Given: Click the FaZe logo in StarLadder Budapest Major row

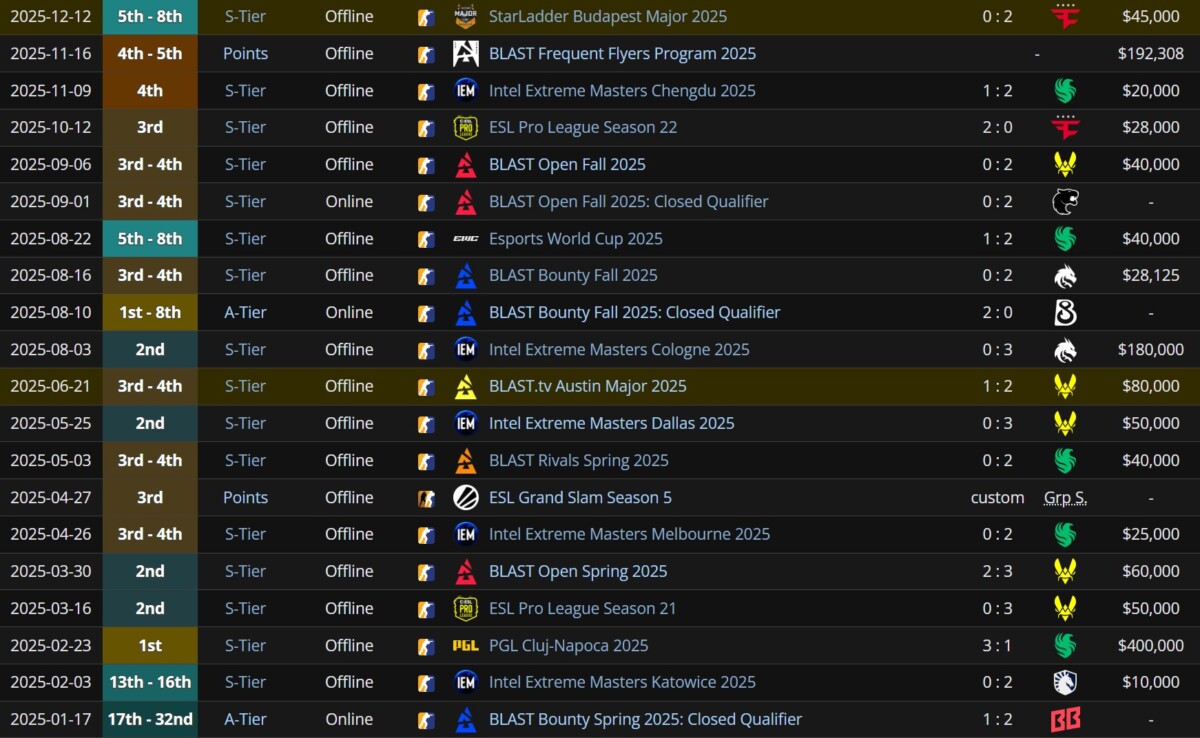Looking at the screenshot, I should (x=1065, y=17).
